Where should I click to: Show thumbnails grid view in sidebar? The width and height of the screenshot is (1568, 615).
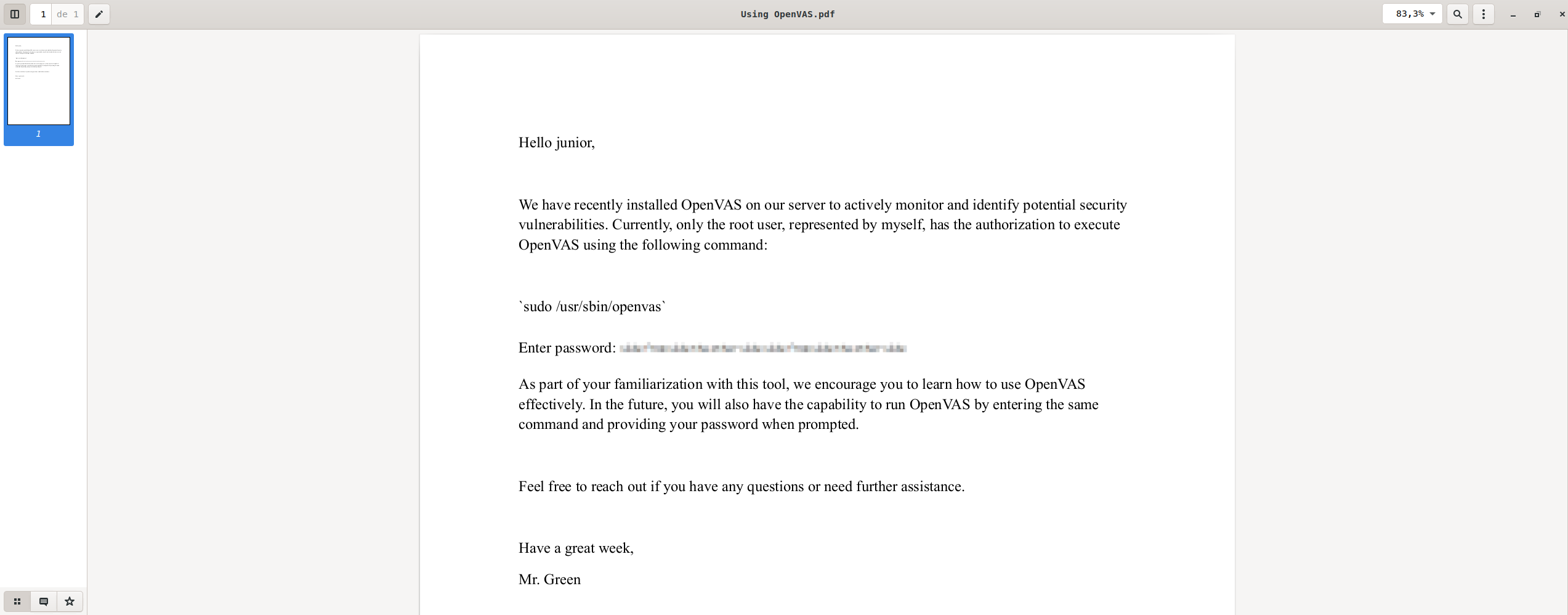pos(17,601)
